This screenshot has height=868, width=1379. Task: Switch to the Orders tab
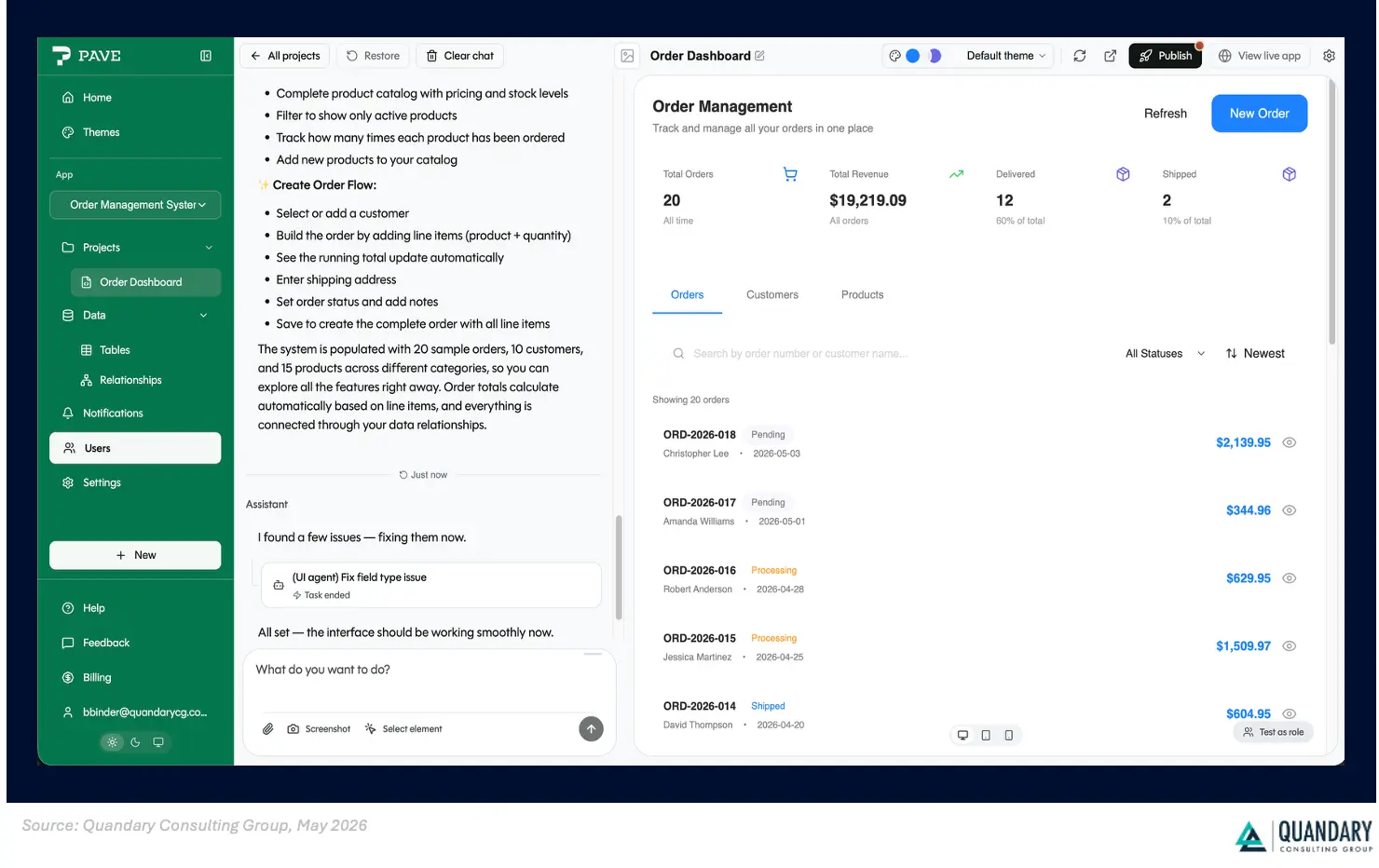tap(687, 295)
